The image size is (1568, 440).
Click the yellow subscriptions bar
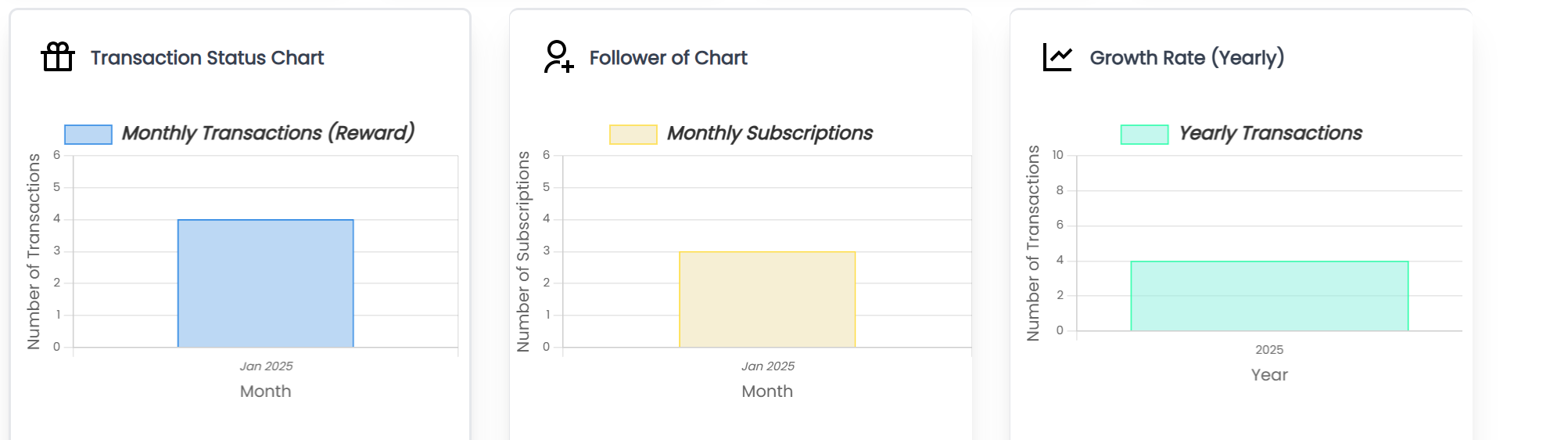point(767,299)
